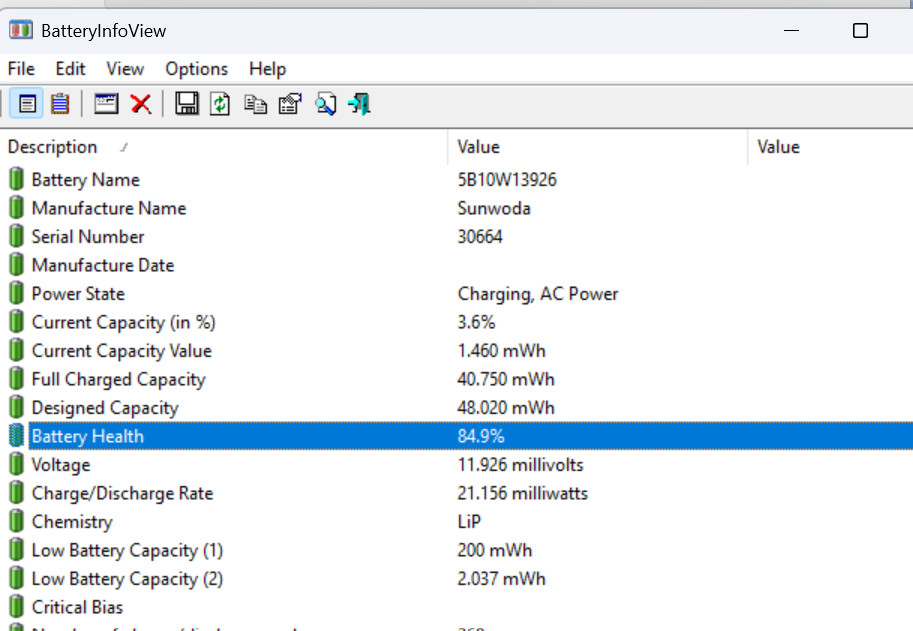Open the View menu
913x631 pixels.
(125, 69)
